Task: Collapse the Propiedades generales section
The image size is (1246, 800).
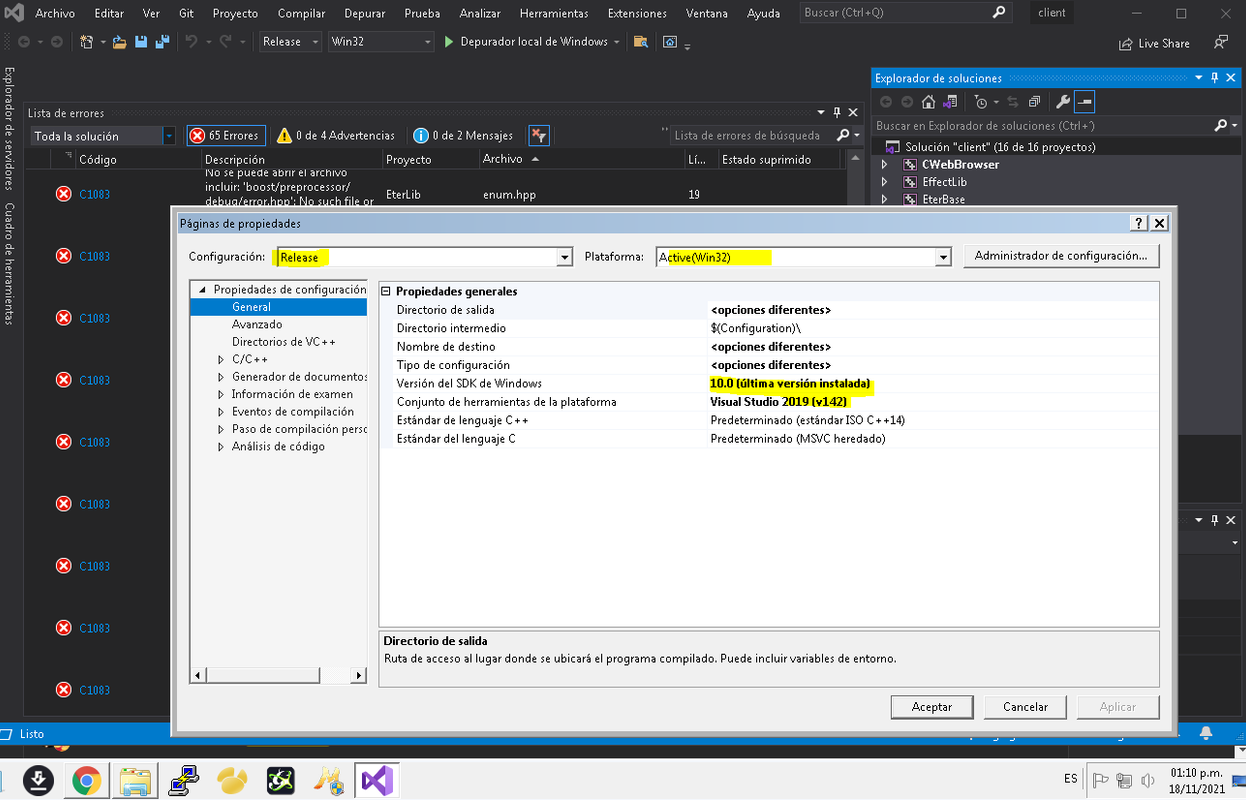Action: (x=386, y=291)
